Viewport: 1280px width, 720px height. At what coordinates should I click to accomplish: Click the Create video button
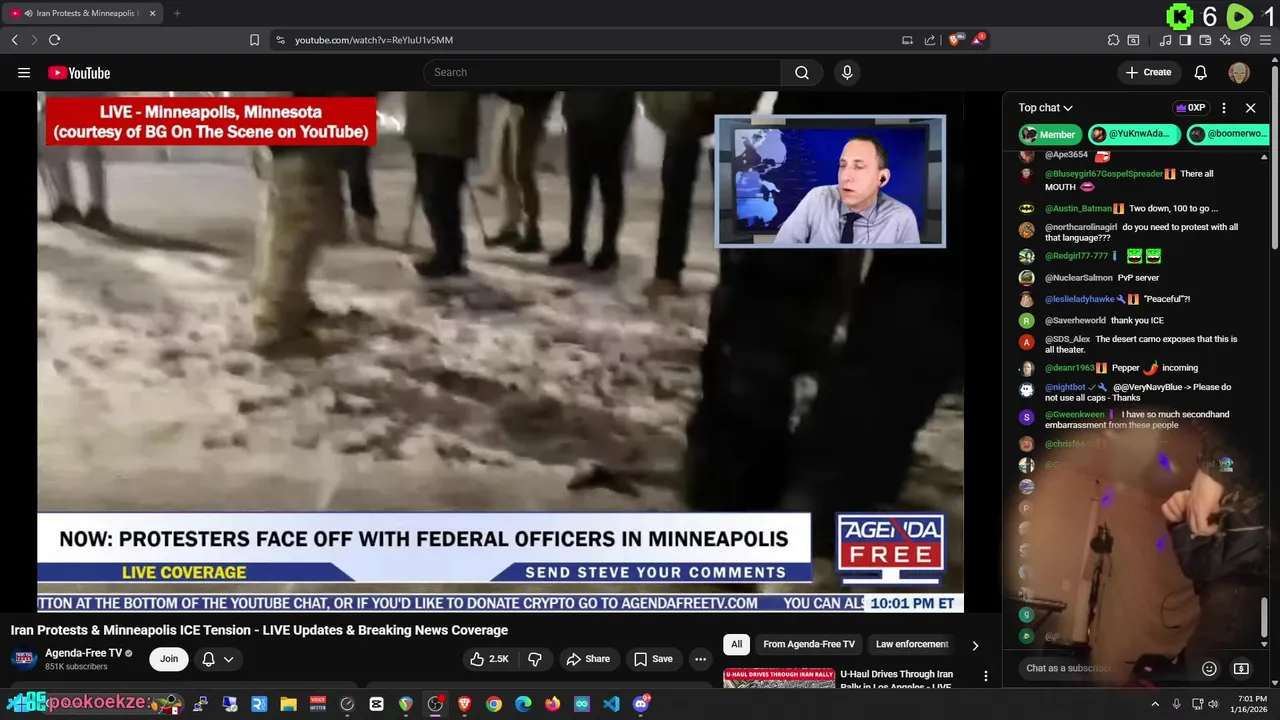coord(1148,72)
